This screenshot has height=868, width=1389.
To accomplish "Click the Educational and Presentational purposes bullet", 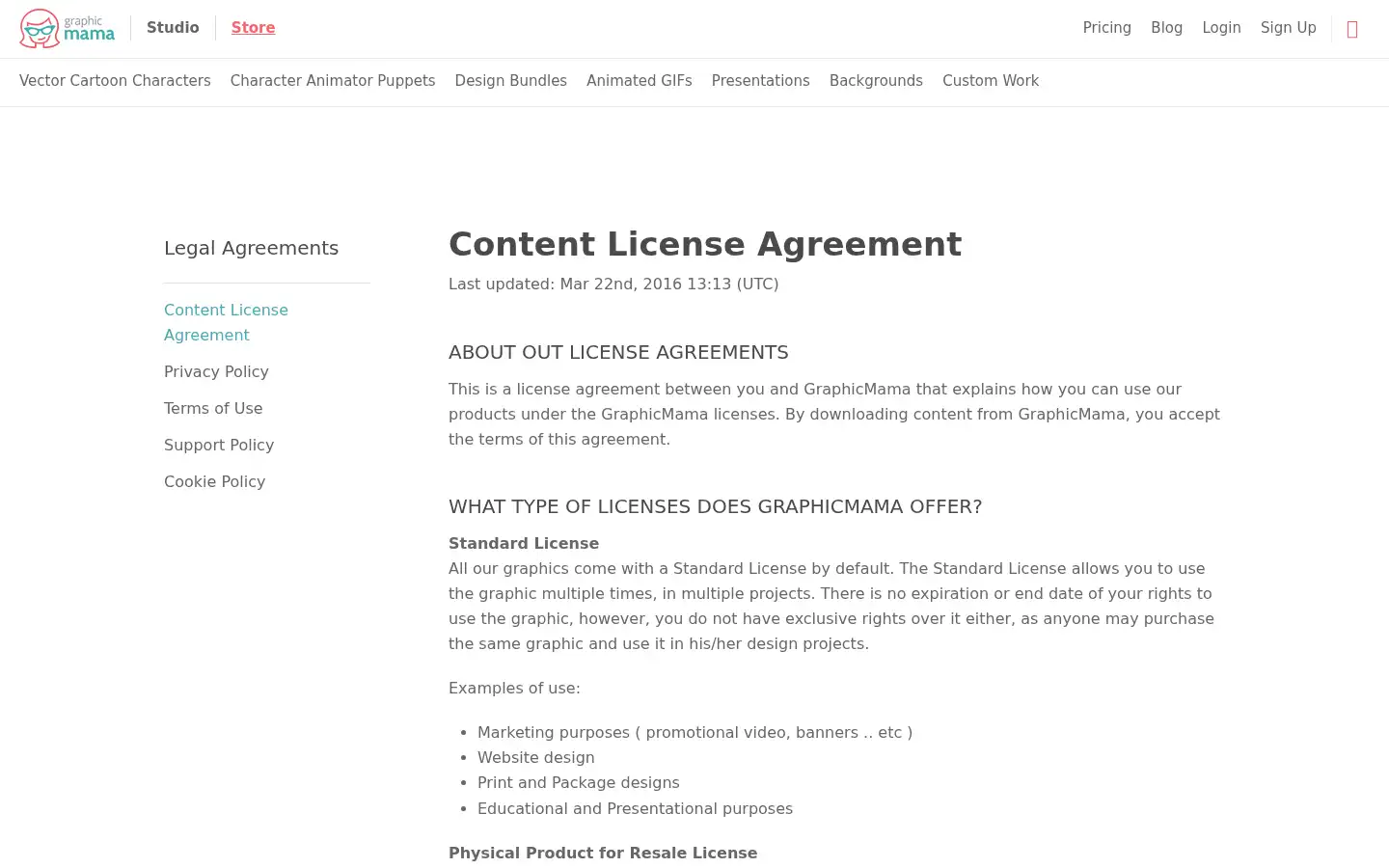I will pyautogui.click(x=635, y=808).
